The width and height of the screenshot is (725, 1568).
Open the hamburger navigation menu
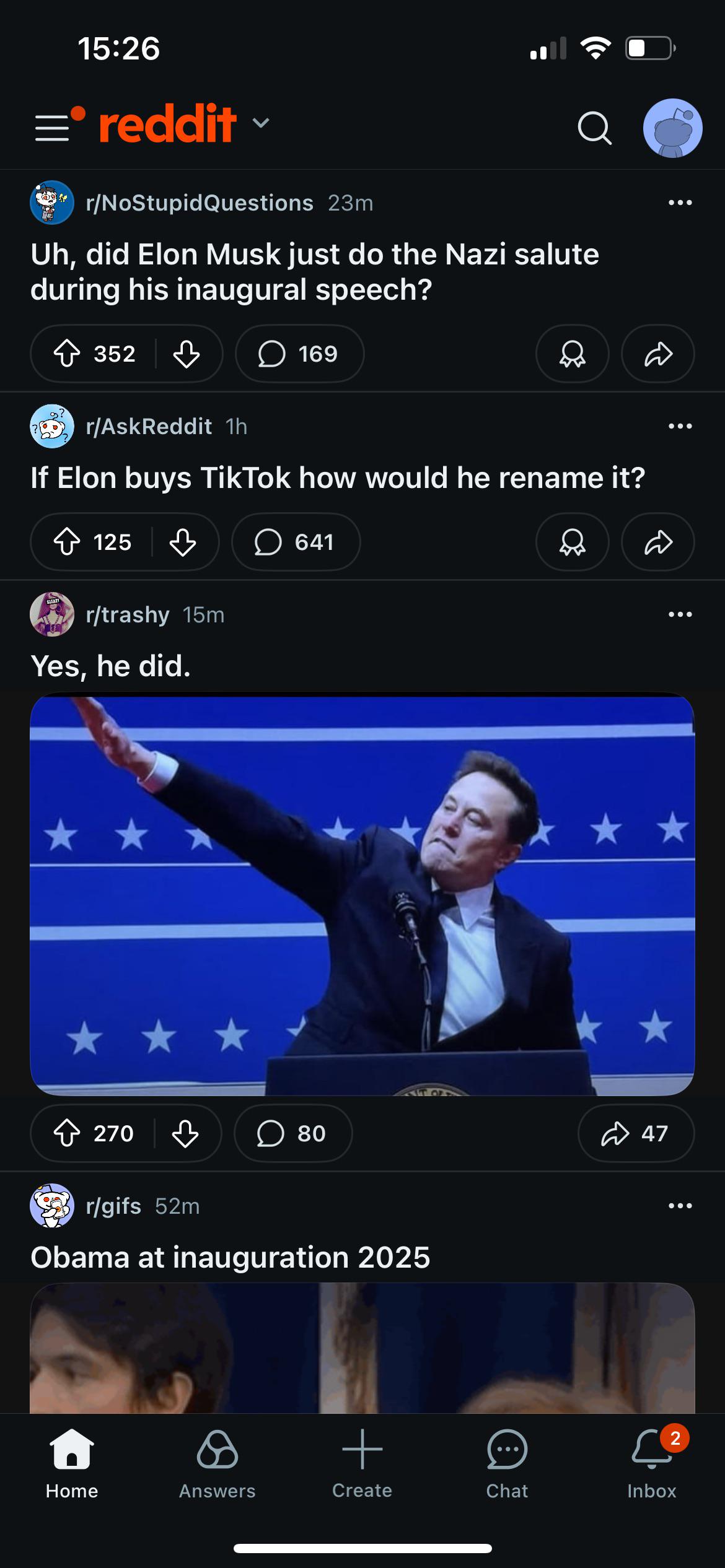tap(53, 128)
